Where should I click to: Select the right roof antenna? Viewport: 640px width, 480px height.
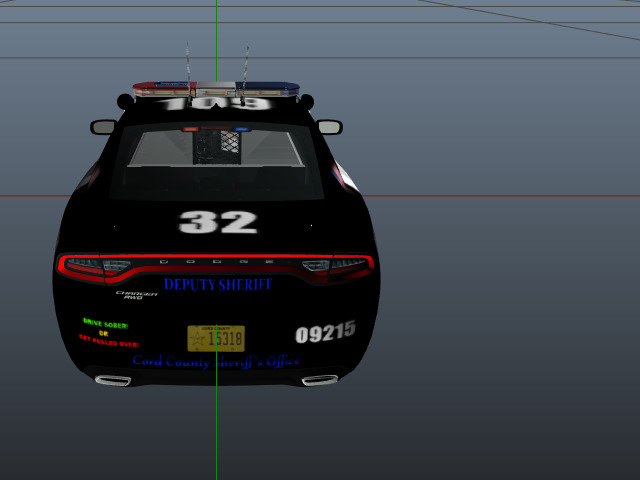(x=247, y=64)
